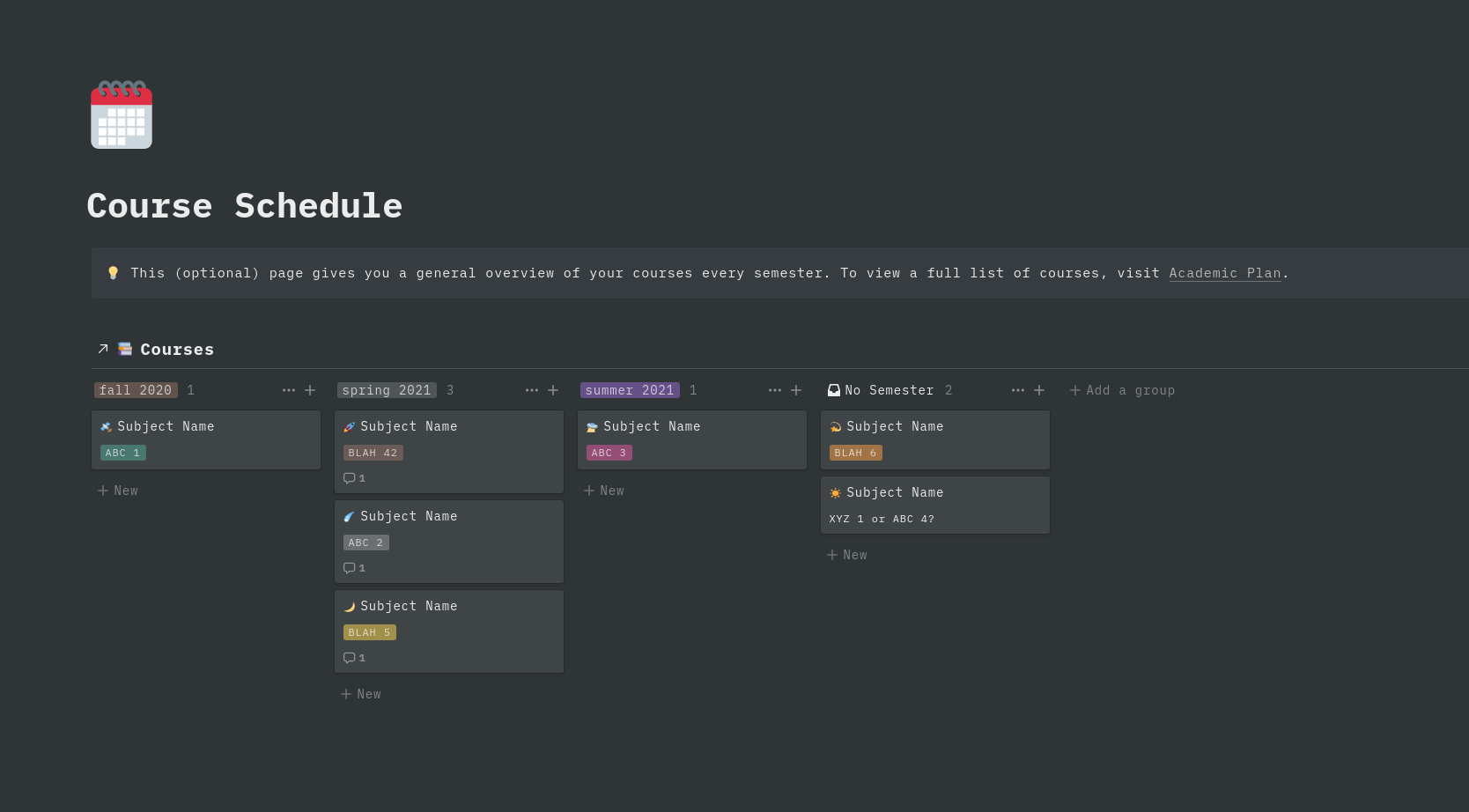1469x812 pixels.
Task: Add New card under fall 2020
Action: (x=118, y=491)
